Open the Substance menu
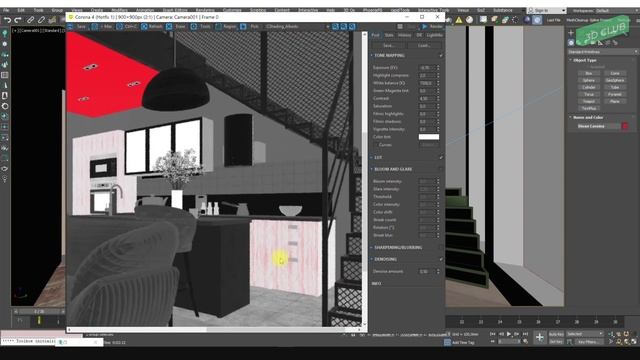Screen dimensions: 640x360 pos(502,10)
